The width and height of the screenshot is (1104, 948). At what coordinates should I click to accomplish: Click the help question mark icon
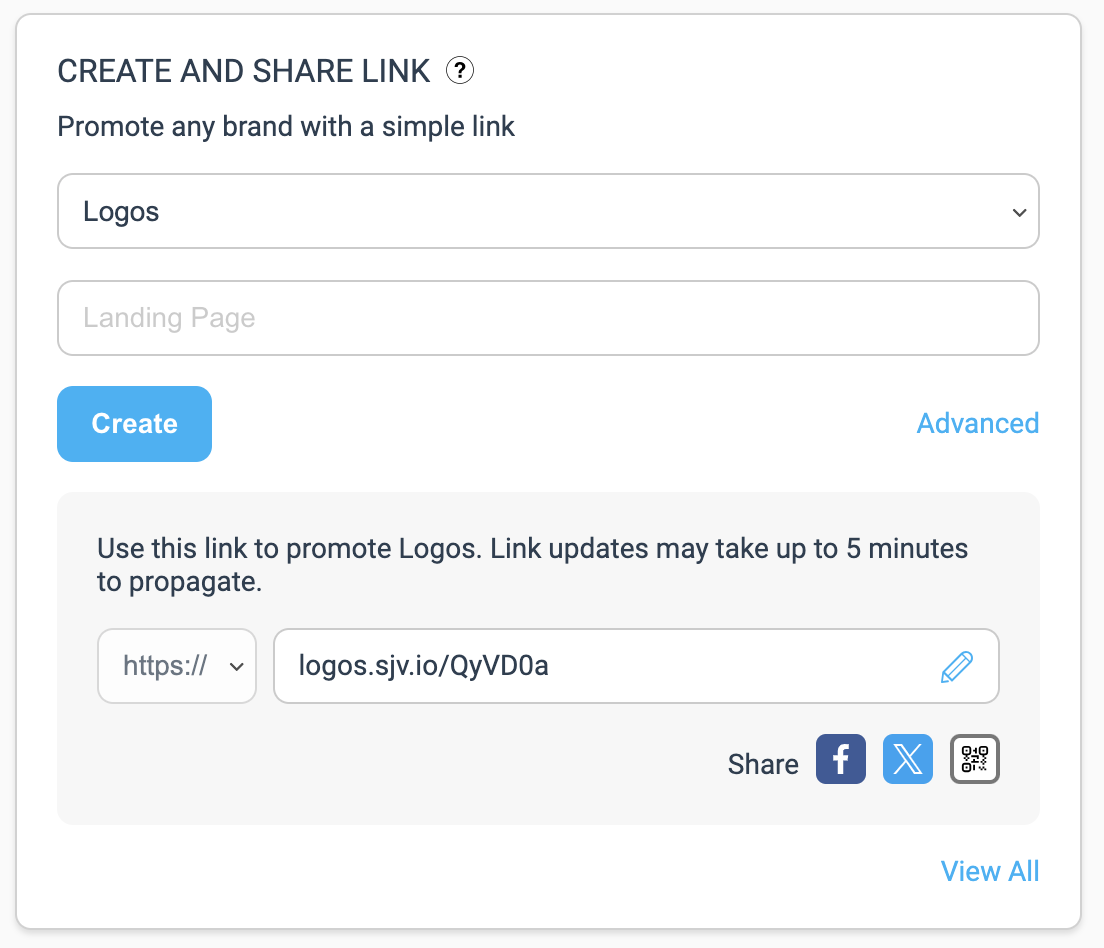point(460,70)
